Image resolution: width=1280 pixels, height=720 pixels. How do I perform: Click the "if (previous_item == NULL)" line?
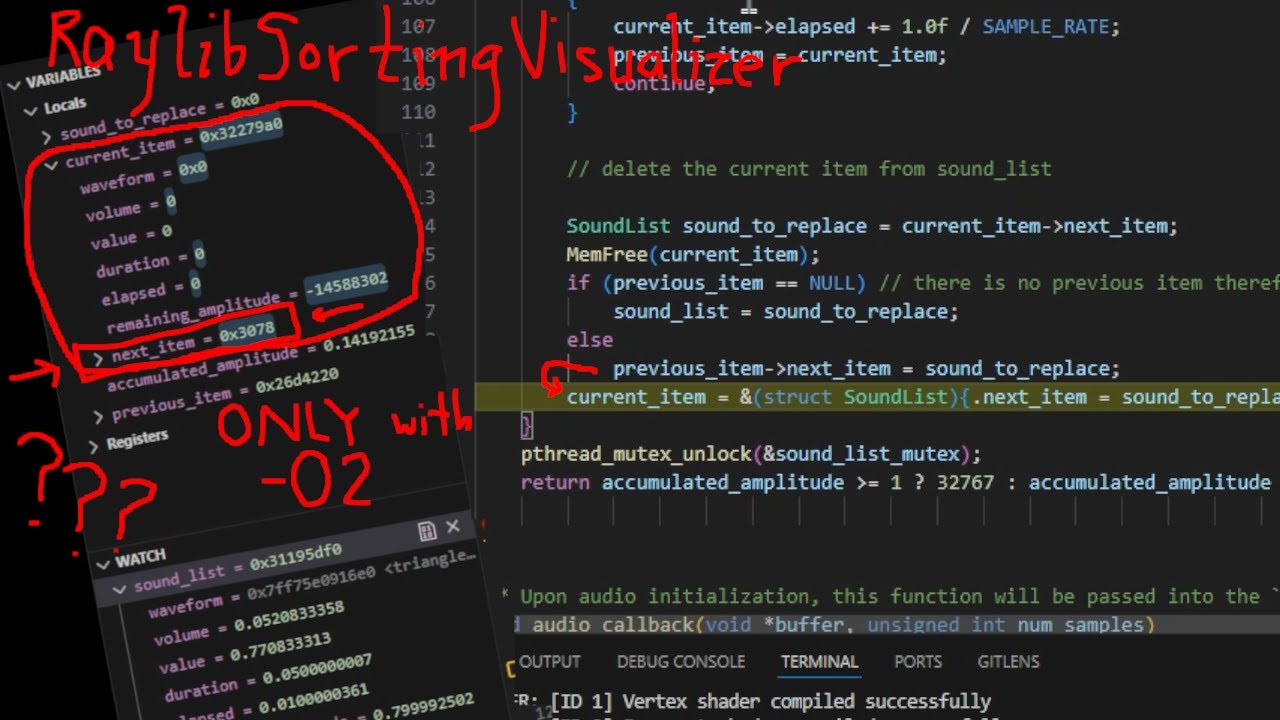923,283
